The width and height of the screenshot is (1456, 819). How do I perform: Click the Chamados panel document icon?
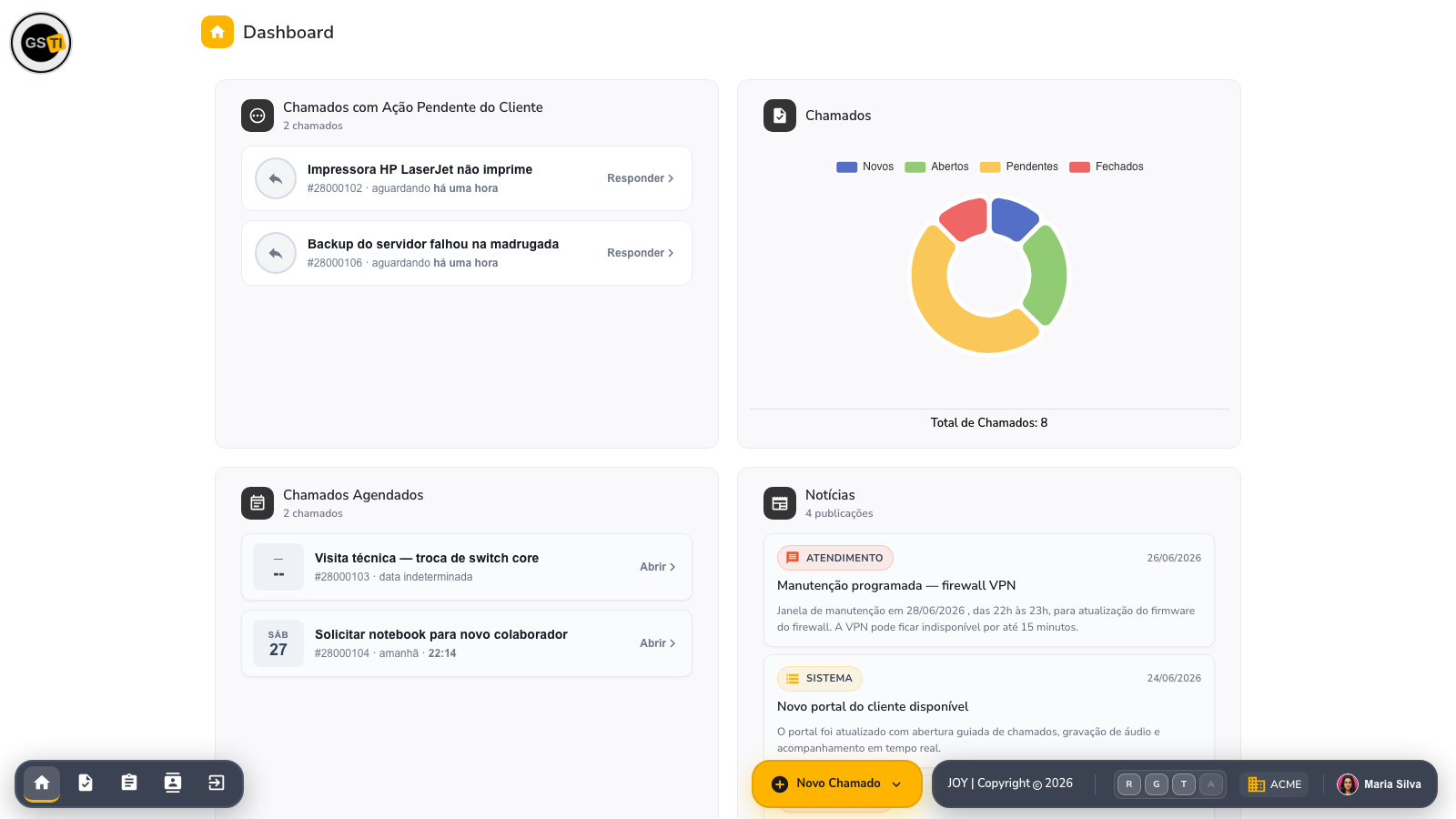tap(780, 116)
